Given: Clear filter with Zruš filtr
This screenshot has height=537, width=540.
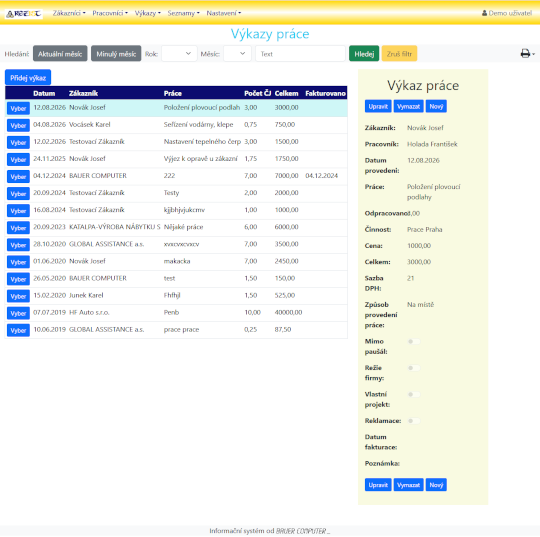Looking at the screenshot, I should click(x=399, y=54).
